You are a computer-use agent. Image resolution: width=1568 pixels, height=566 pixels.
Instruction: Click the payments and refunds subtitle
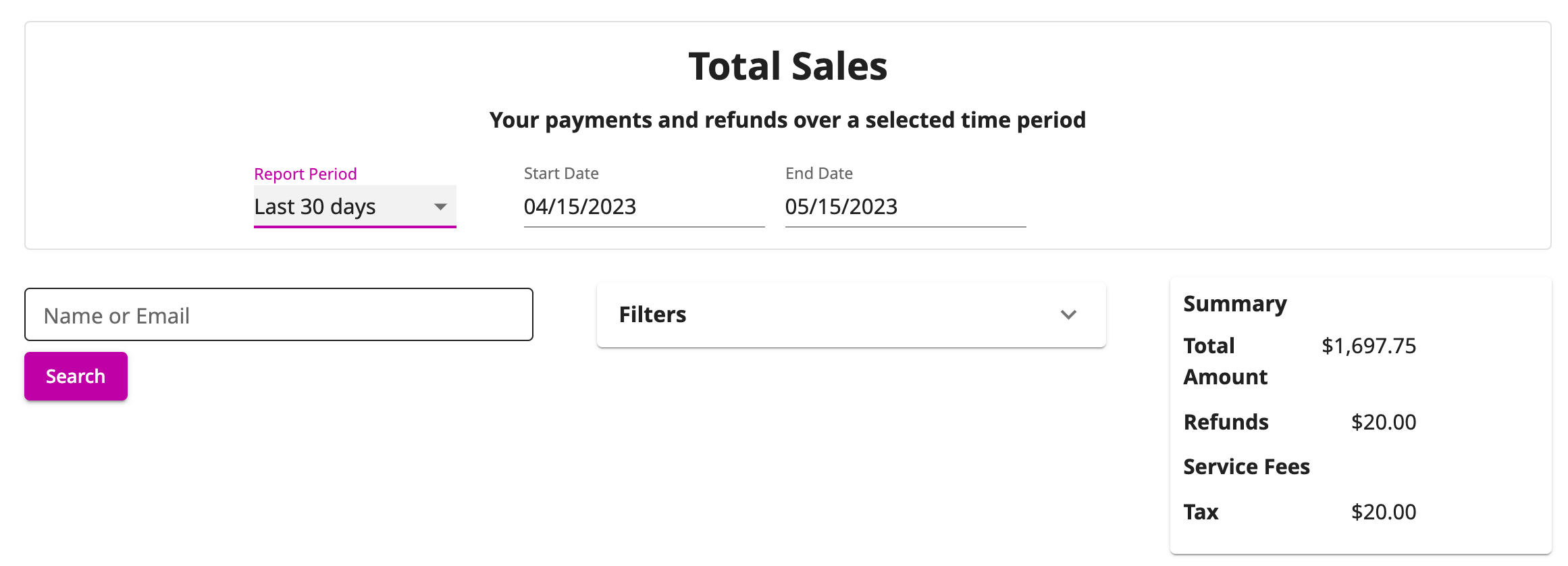pos(787,120)
